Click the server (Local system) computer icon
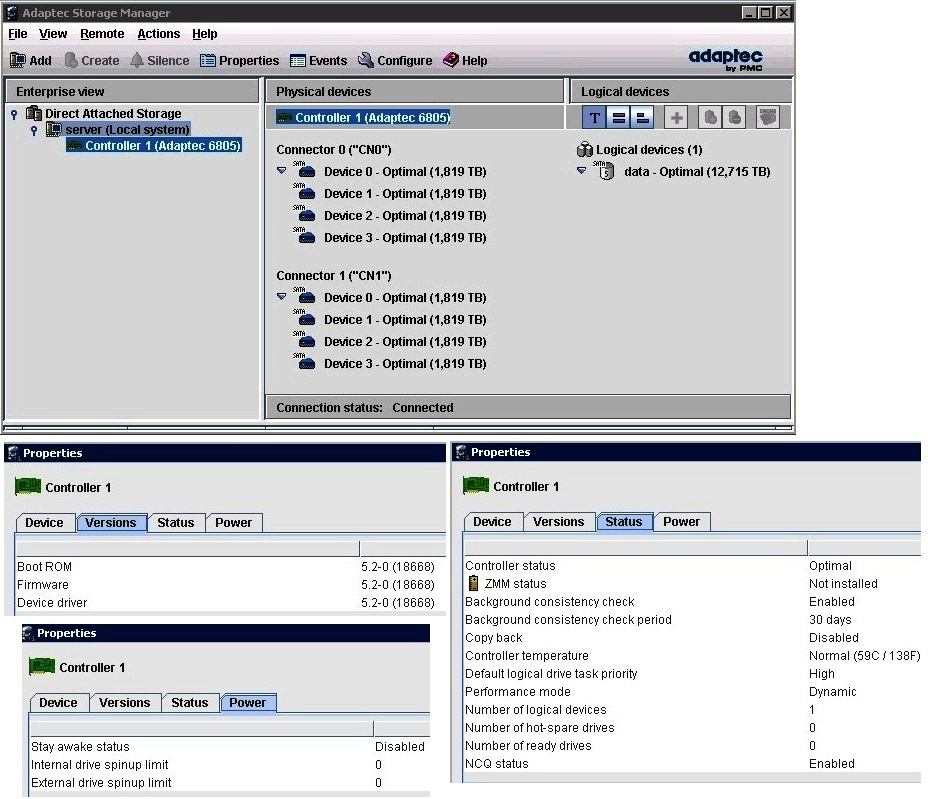This screenshot has height=799, width=928. point(54,128)
